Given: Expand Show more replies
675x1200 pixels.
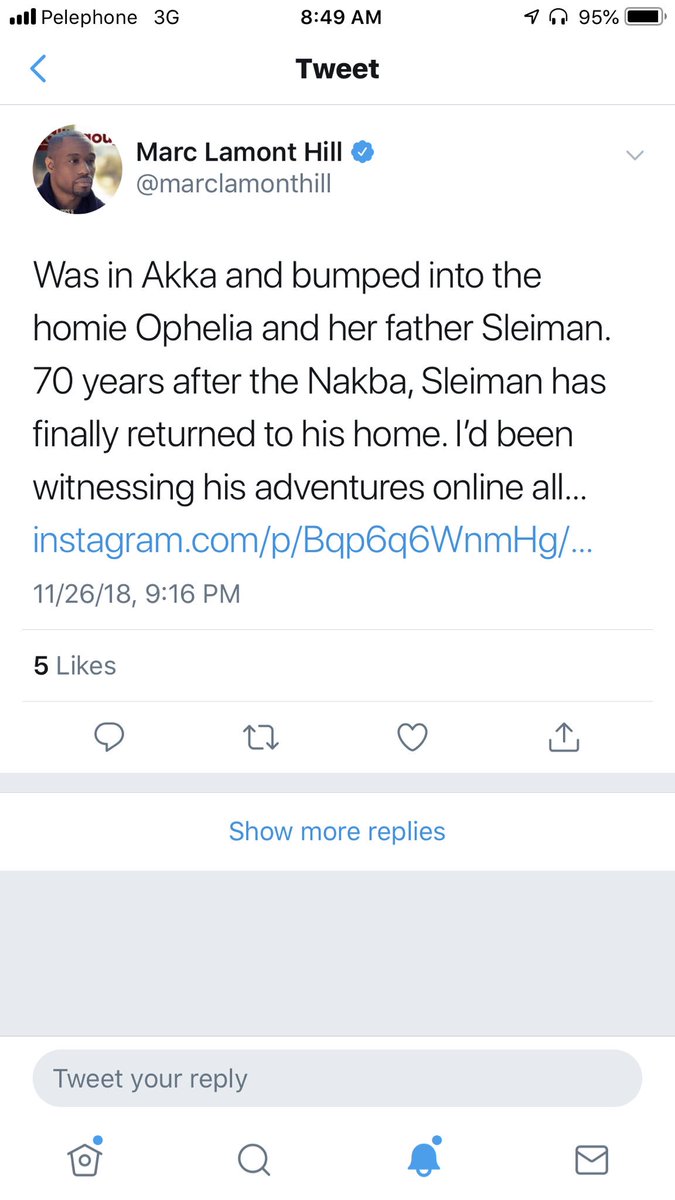Looking at the screenshot, I should coord(337,831).
